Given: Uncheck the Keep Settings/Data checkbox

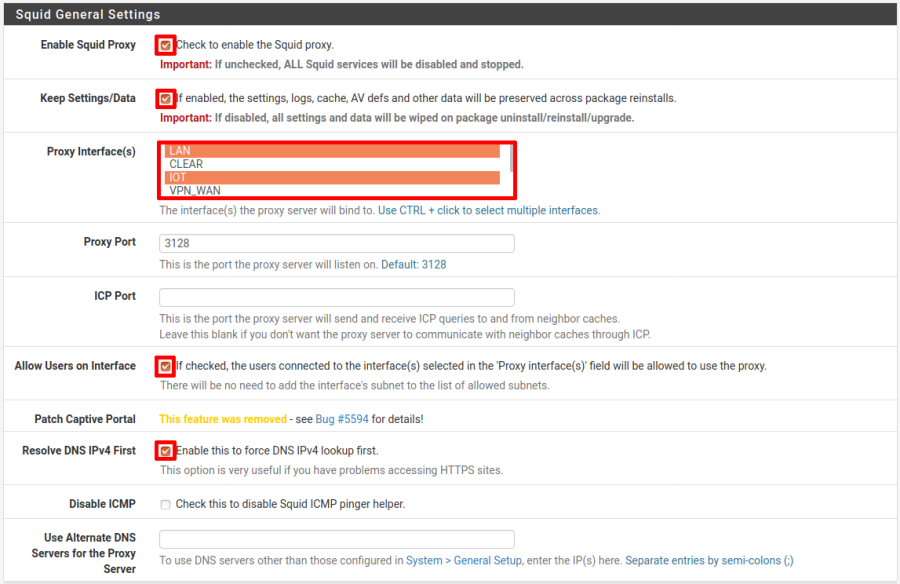Looking at the screenshot, I should (x=165, y=99).
